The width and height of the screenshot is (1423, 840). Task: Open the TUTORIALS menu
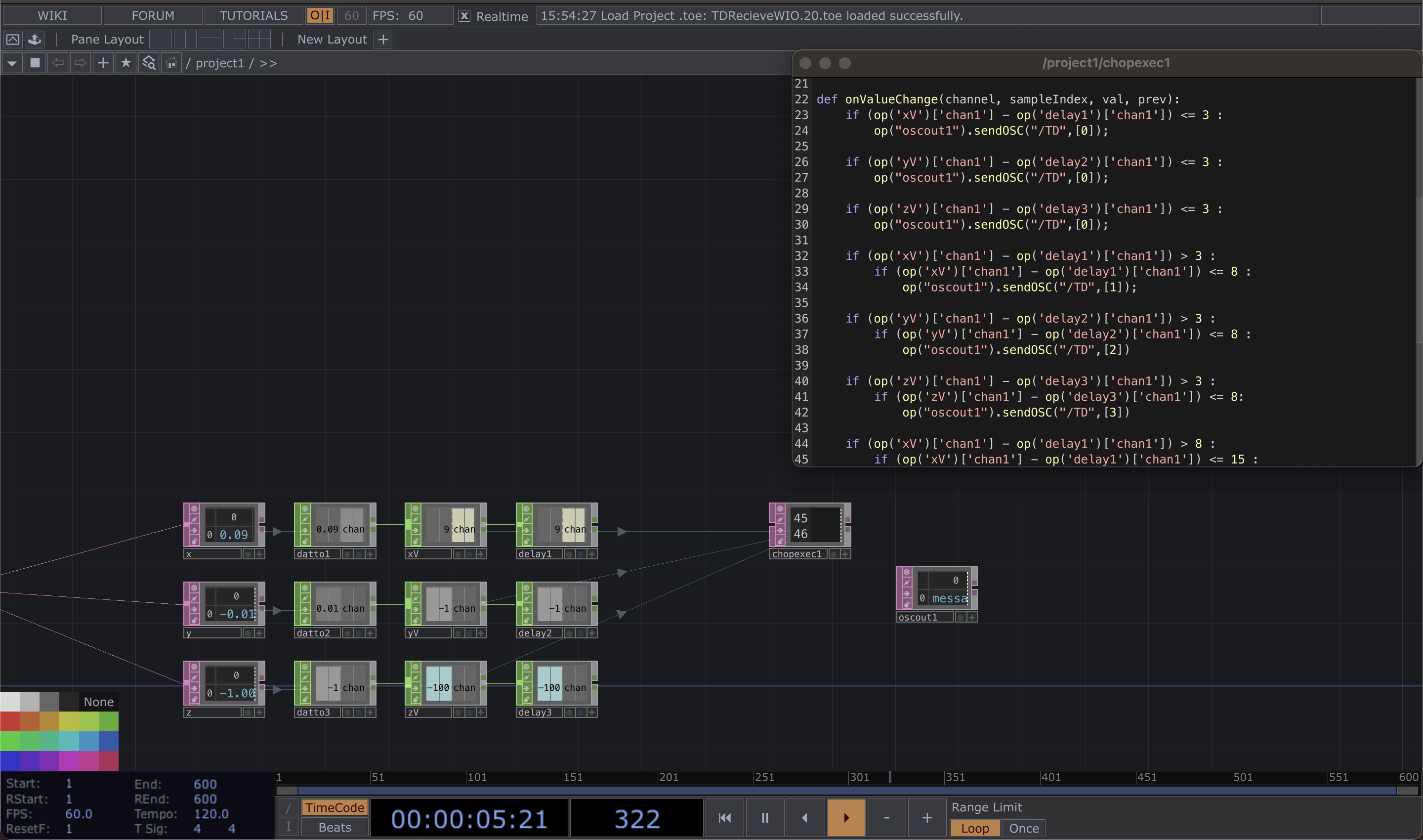click(x=253, y=15)
